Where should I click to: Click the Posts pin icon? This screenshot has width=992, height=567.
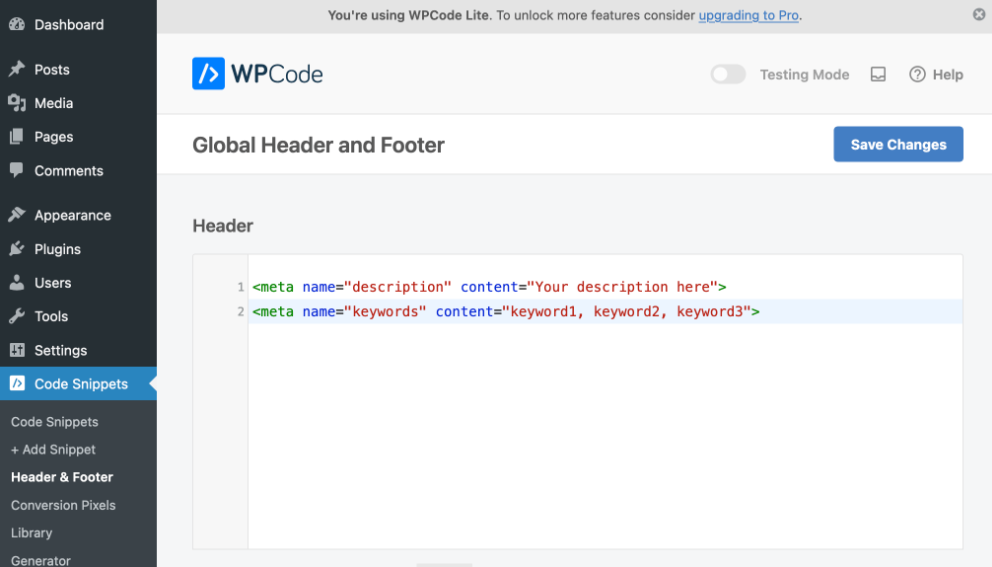coord(17,69)
